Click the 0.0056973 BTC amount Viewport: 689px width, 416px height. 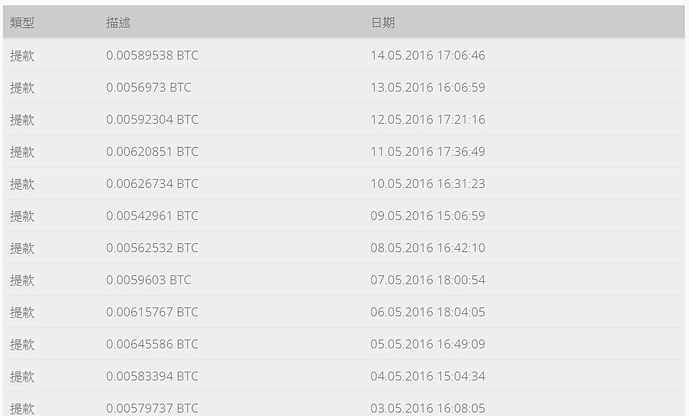click(x=149, y=87)
